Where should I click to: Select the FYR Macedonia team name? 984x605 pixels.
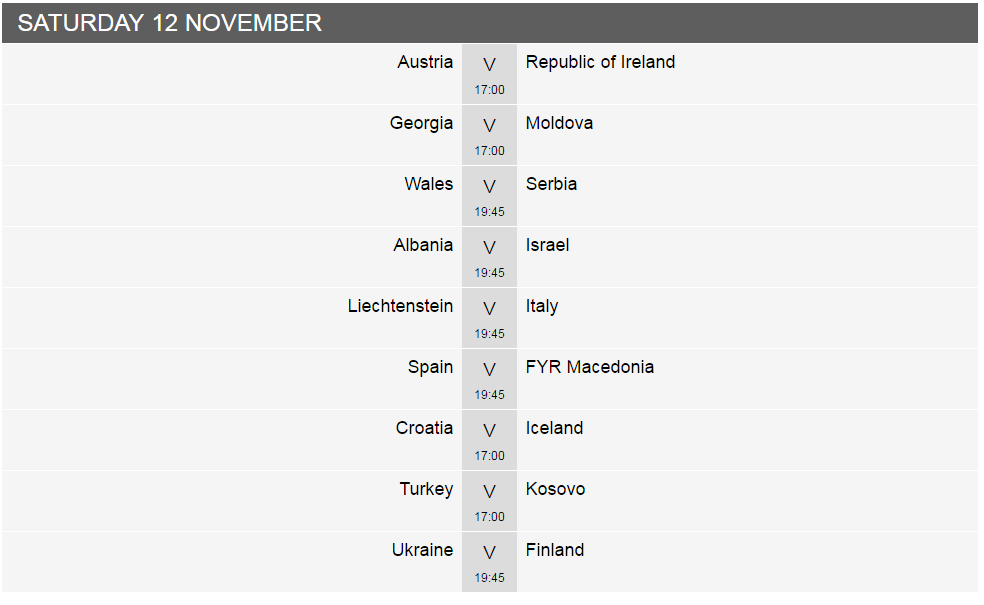(589, 367)
